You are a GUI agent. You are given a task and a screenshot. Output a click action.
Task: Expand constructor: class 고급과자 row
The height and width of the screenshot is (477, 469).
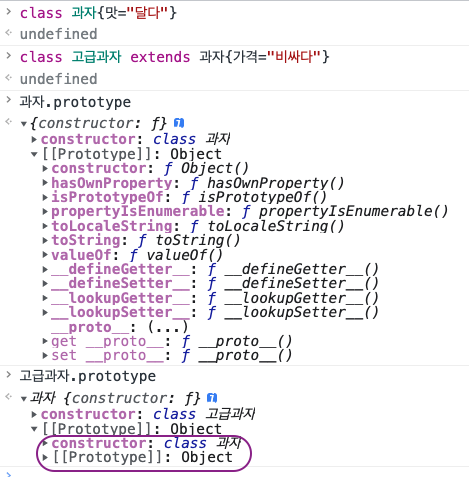click(34, 414)
